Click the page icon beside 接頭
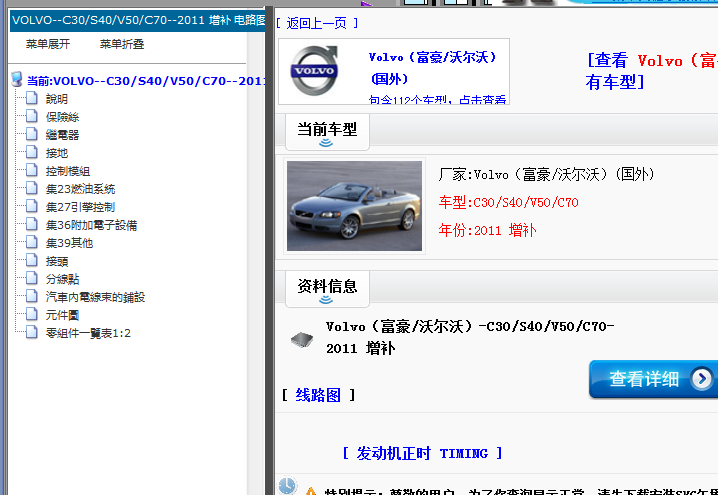 pos(32,261)
